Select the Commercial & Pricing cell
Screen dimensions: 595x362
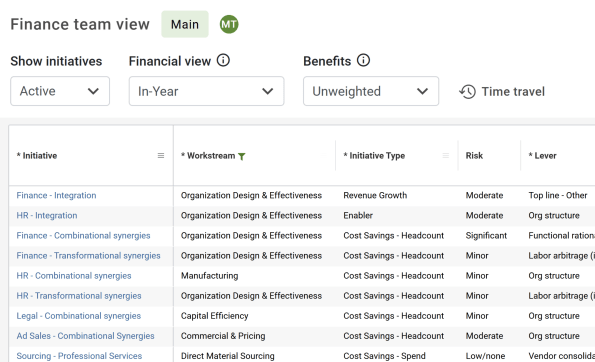223,336
